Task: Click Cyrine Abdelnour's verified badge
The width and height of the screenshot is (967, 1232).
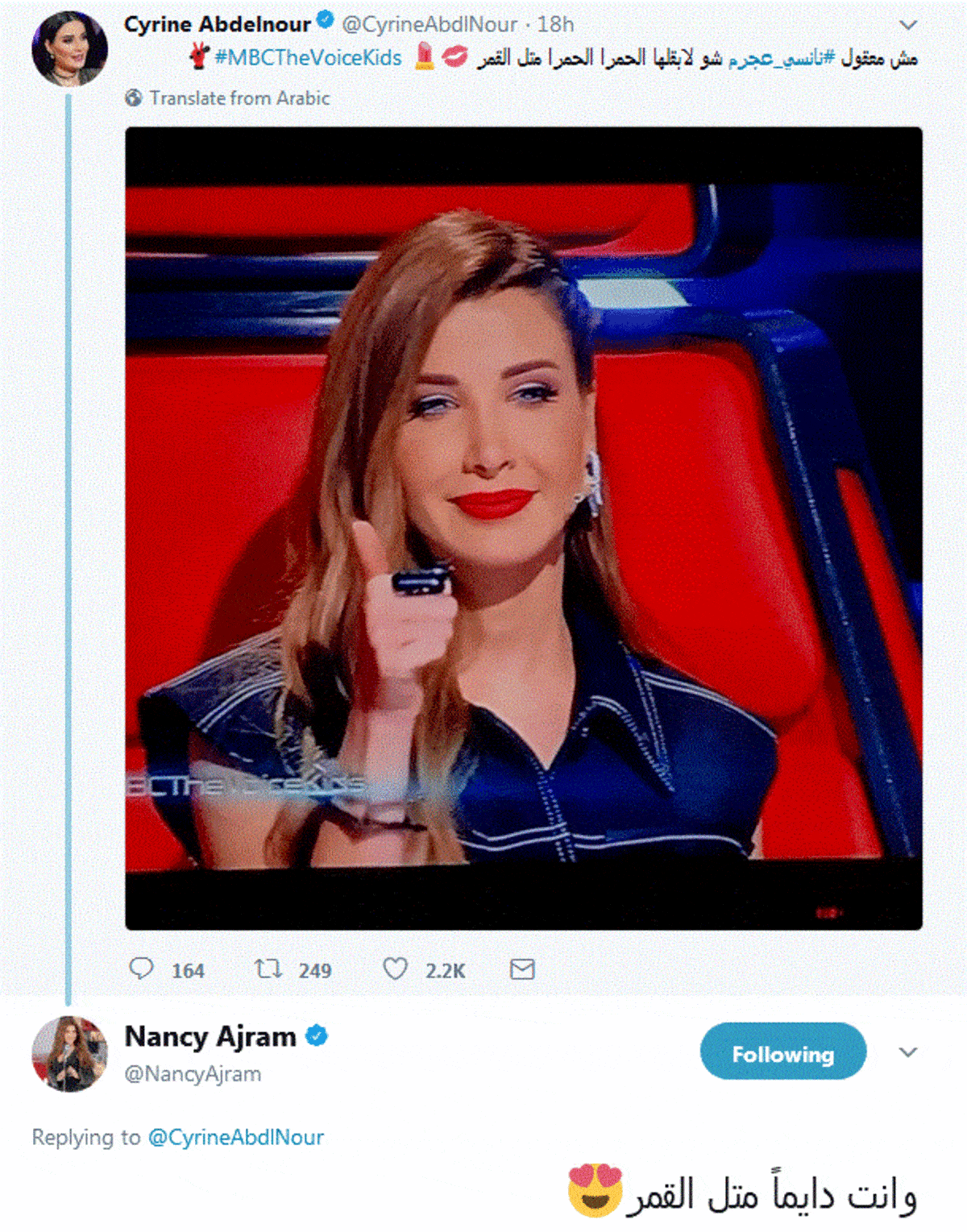Action: (325, 22)
